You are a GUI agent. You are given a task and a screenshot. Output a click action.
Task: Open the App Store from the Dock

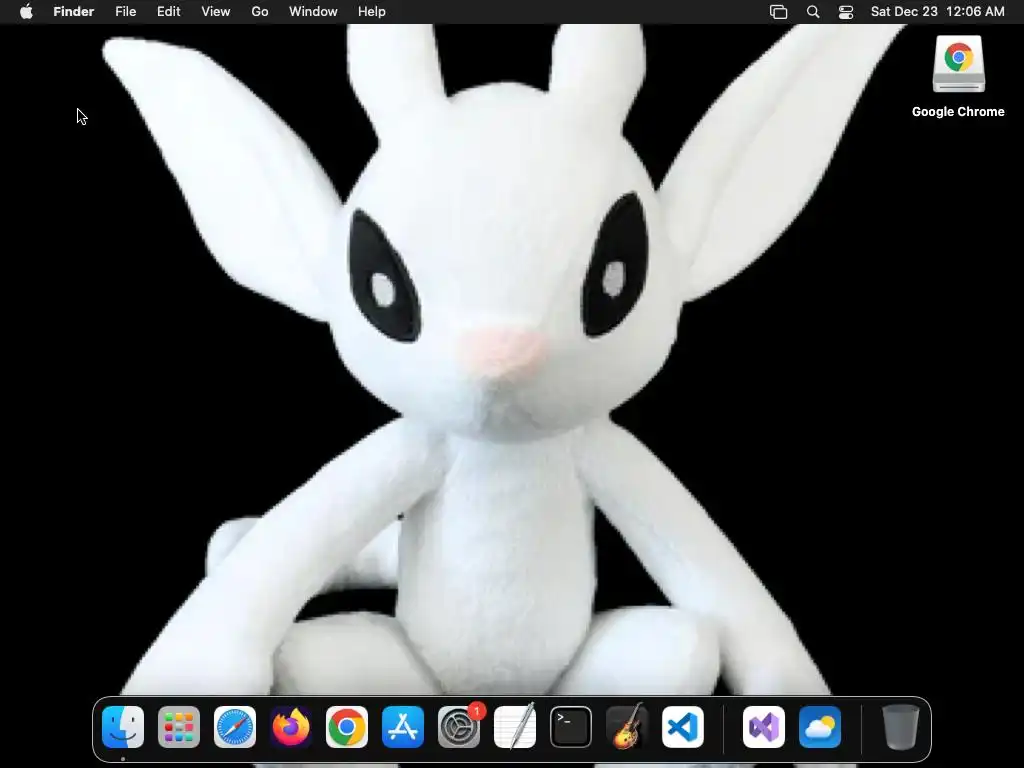[x=403, y=727]
